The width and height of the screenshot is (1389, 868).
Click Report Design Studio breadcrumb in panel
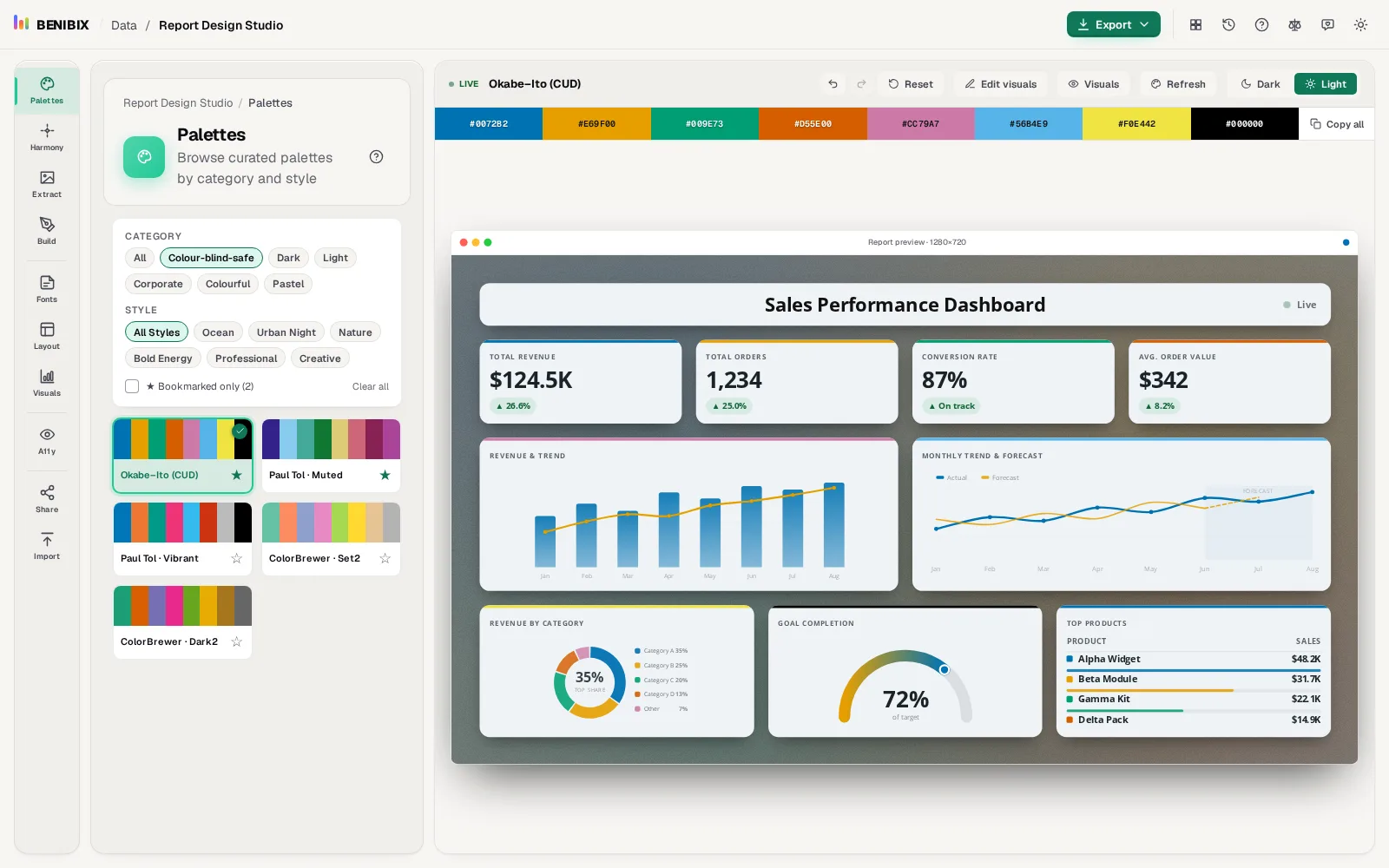[178, 102]
